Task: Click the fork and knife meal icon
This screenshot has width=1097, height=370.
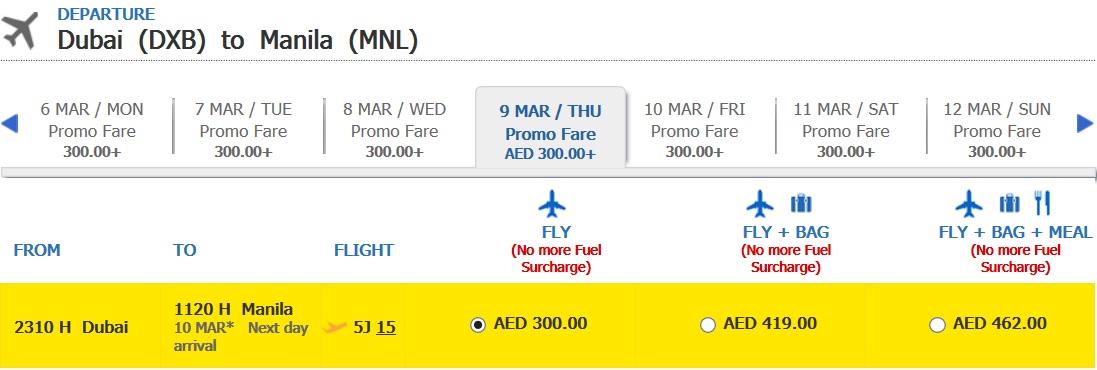Action: 1042,204
